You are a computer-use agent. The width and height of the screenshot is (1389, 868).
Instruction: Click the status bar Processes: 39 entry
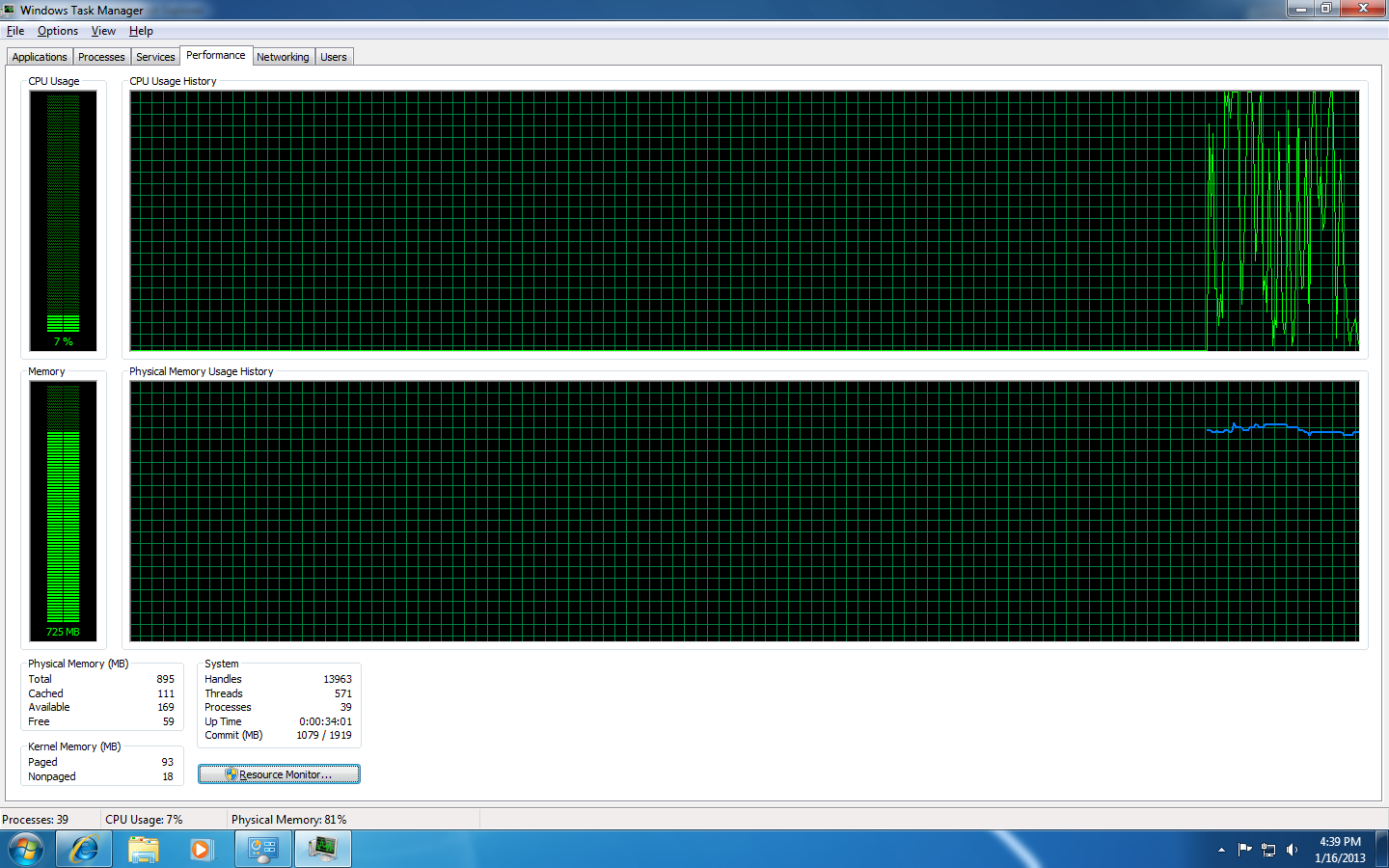[36, 820]
